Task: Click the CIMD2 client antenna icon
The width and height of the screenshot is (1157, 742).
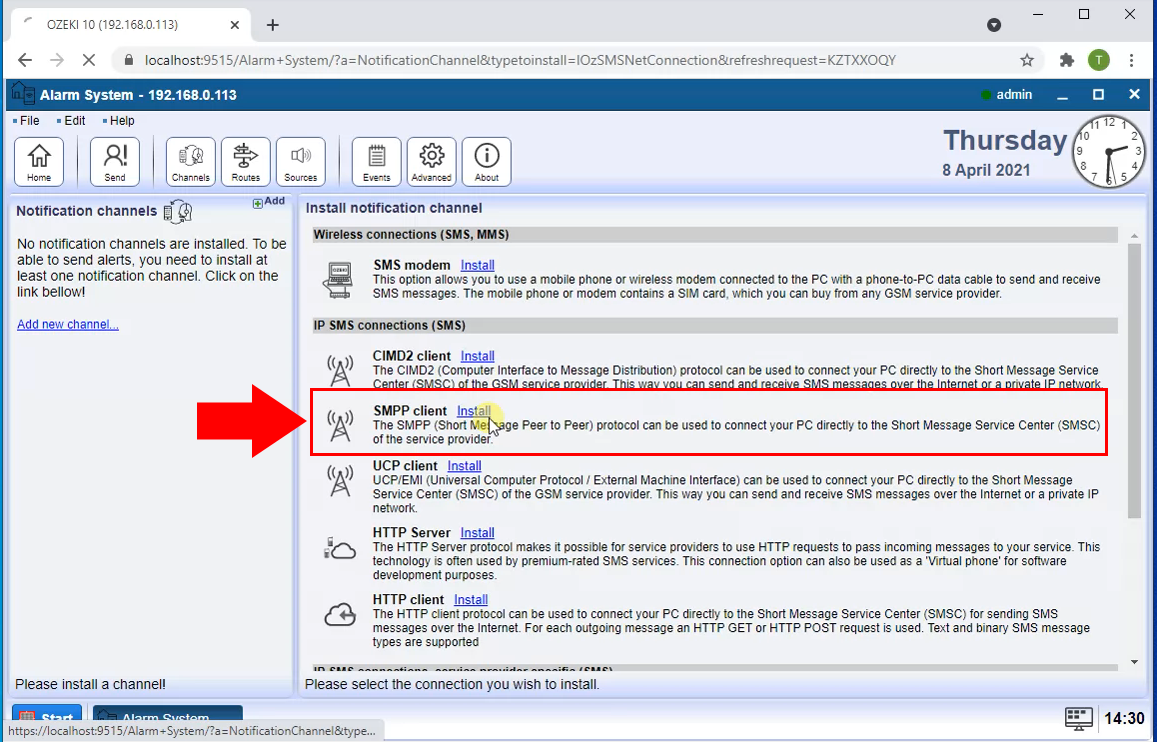Action: pos(340,370)
